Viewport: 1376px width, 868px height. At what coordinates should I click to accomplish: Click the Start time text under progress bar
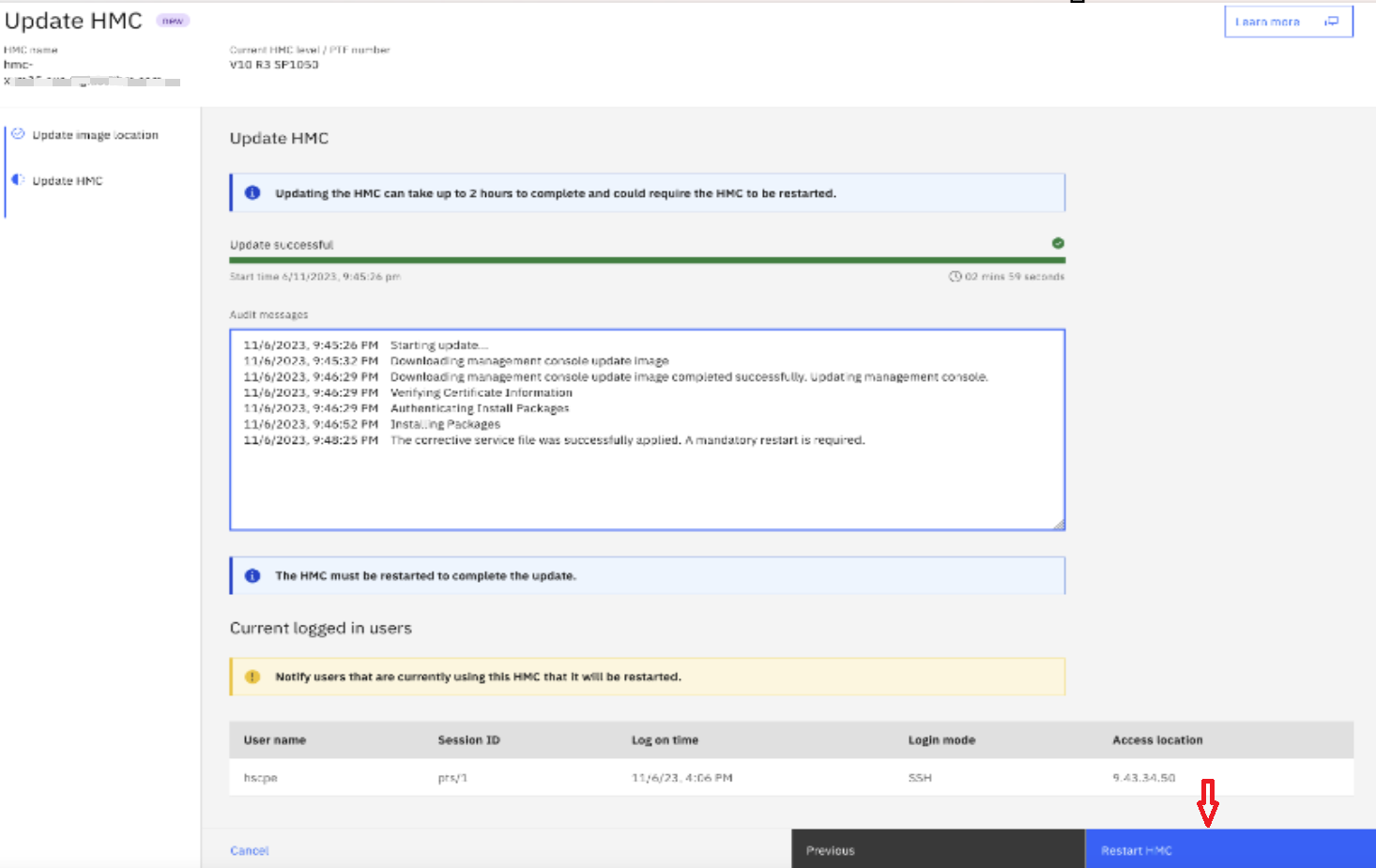315,277
